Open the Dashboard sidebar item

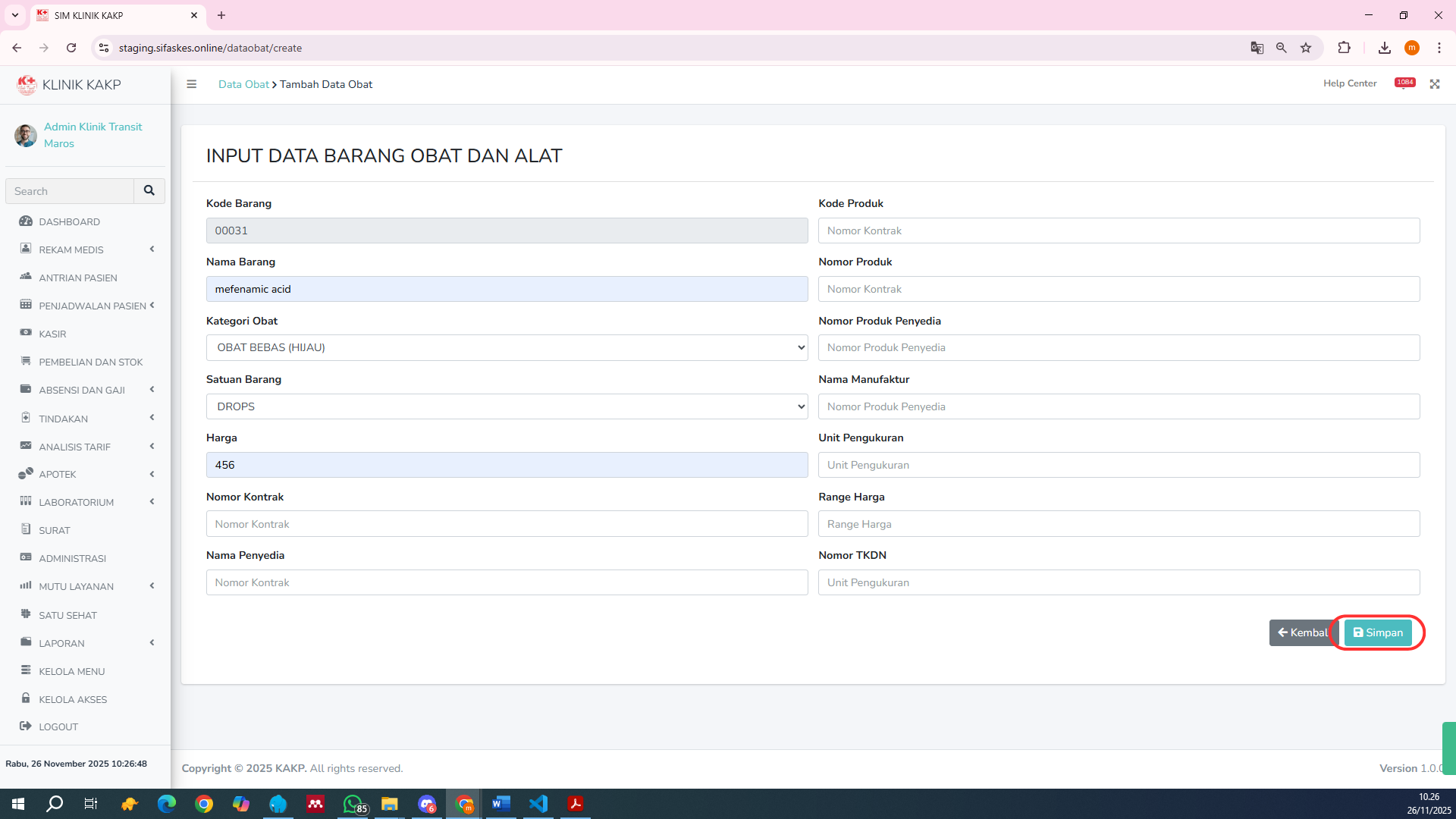tap(69, 221)
